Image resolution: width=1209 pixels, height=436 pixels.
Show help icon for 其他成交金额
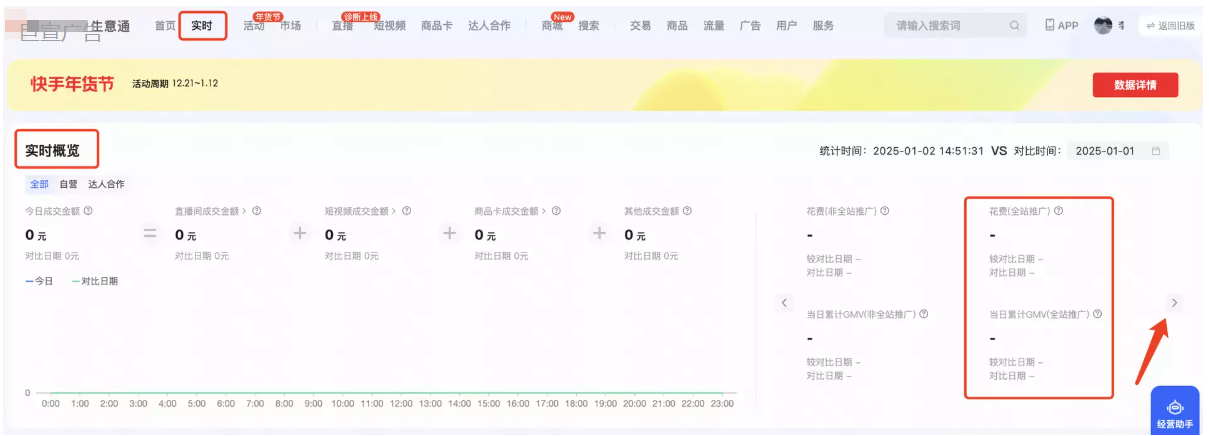pos(687,211)
